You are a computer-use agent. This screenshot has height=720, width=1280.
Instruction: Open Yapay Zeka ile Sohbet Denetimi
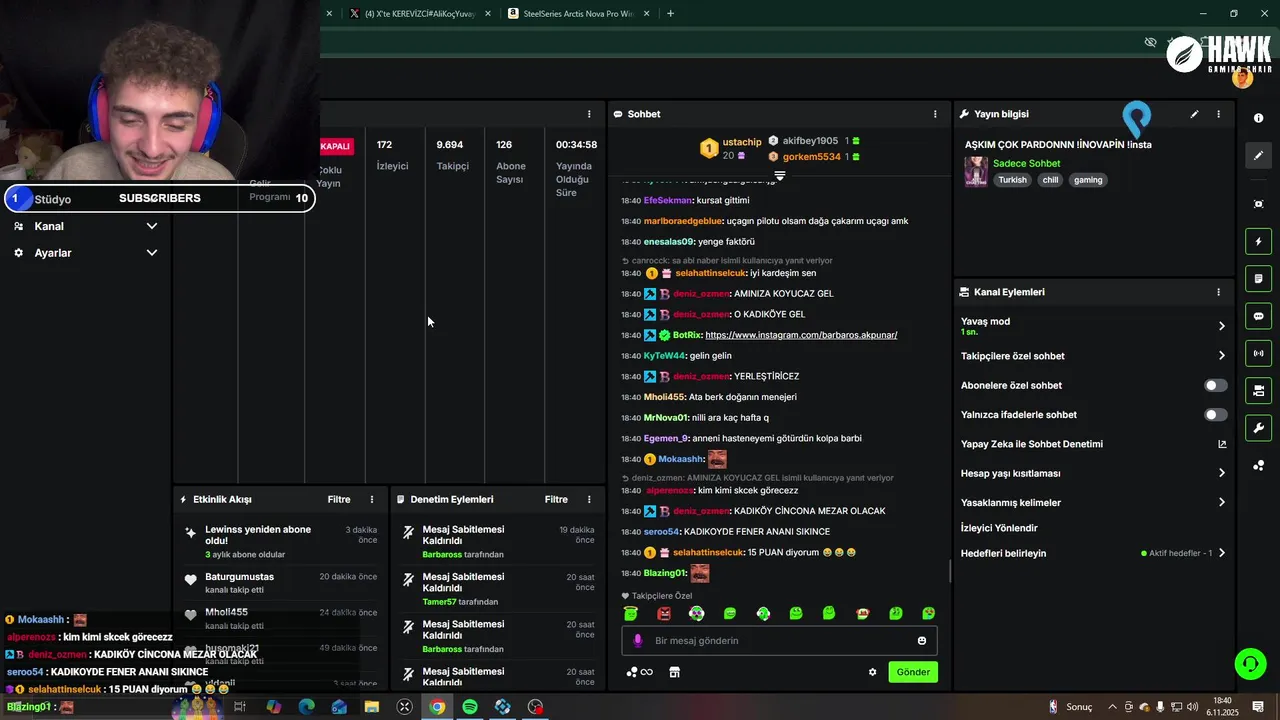[1093, 444]
